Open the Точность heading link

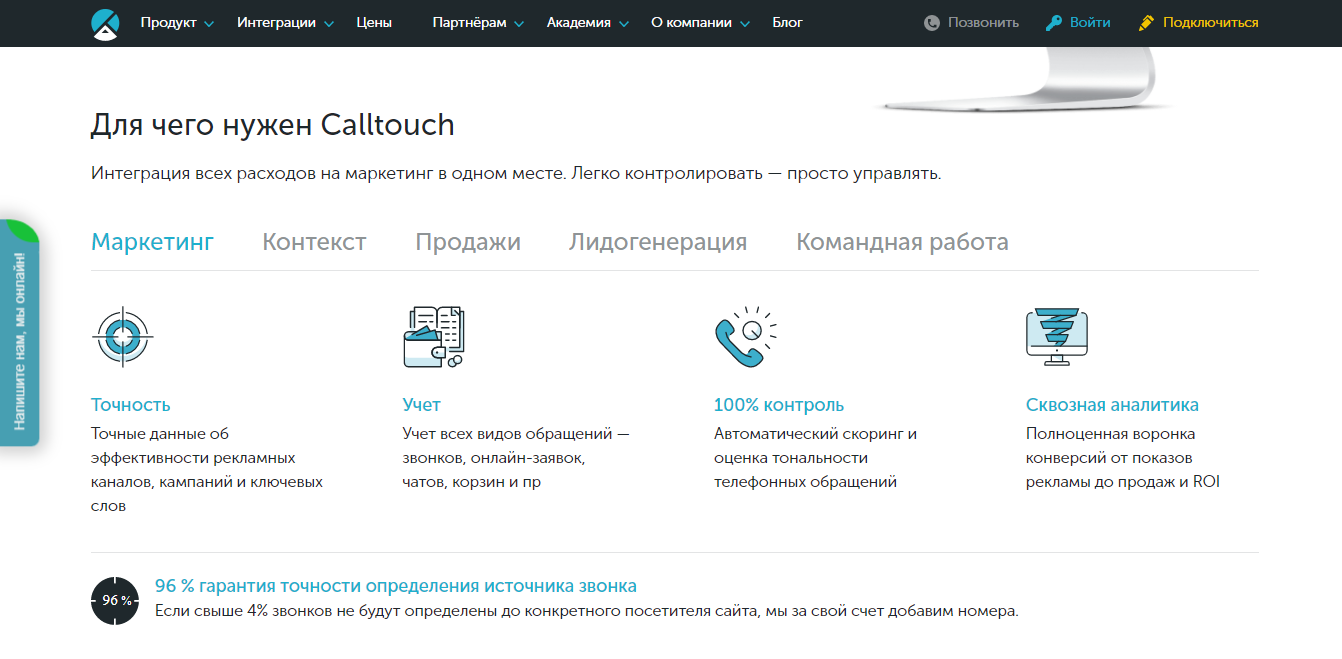coord(131,405)
